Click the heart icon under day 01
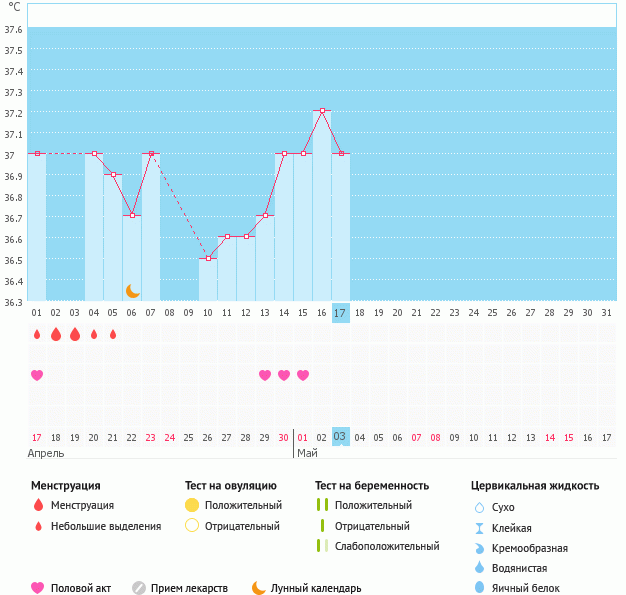This screenshot has height=595, width=626. pos(37,375)
